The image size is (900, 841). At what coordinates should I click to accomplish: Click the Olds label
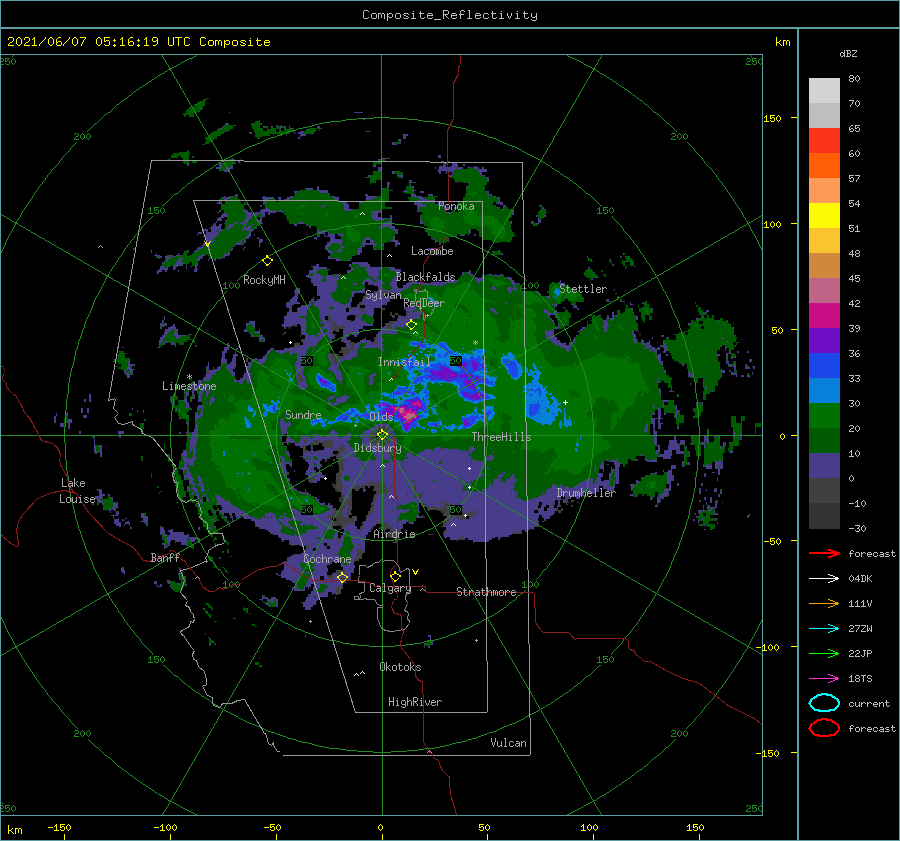381,417
